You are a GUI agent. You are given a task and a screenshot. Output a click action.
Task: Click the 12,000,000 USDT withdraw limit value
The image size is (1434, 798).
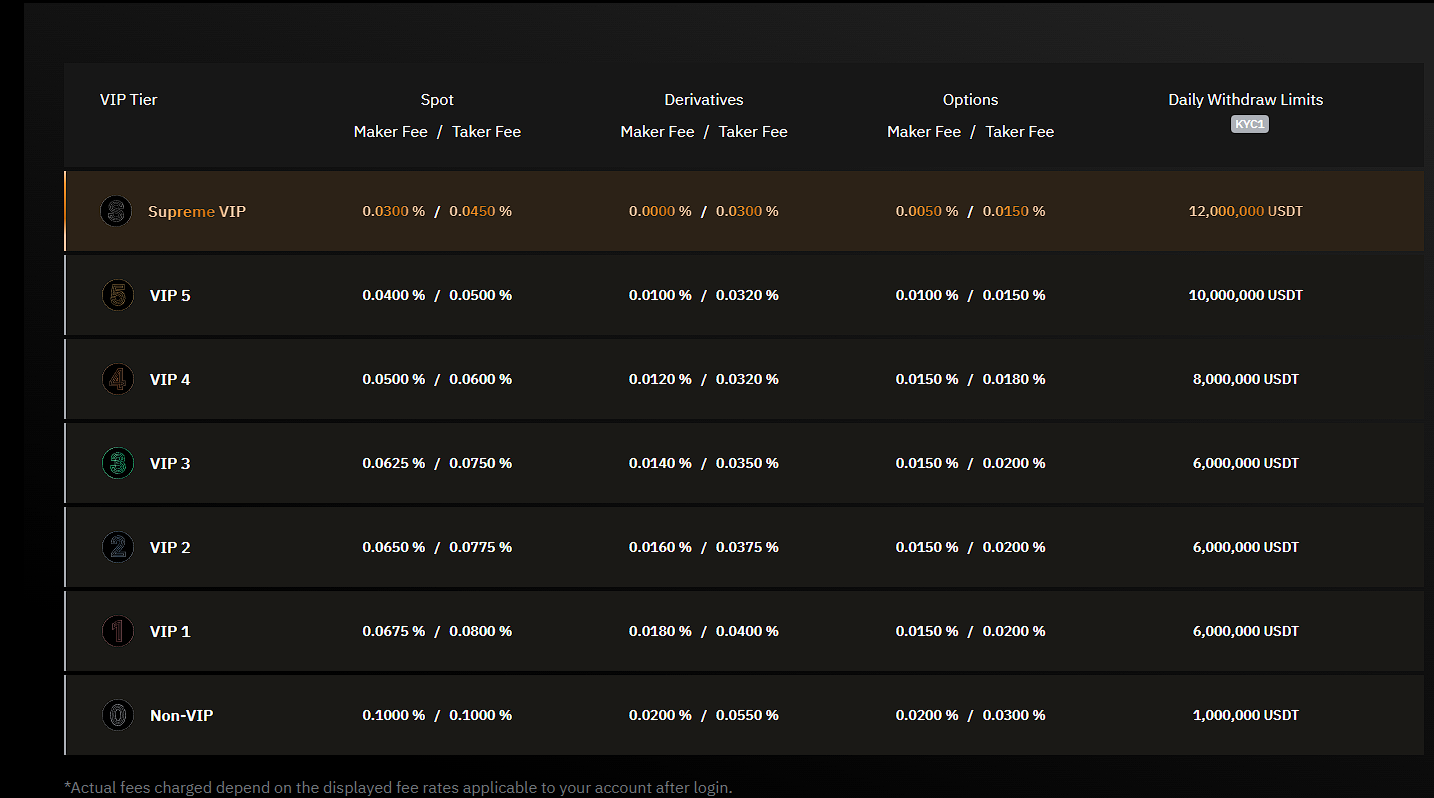coord(1245,211)
